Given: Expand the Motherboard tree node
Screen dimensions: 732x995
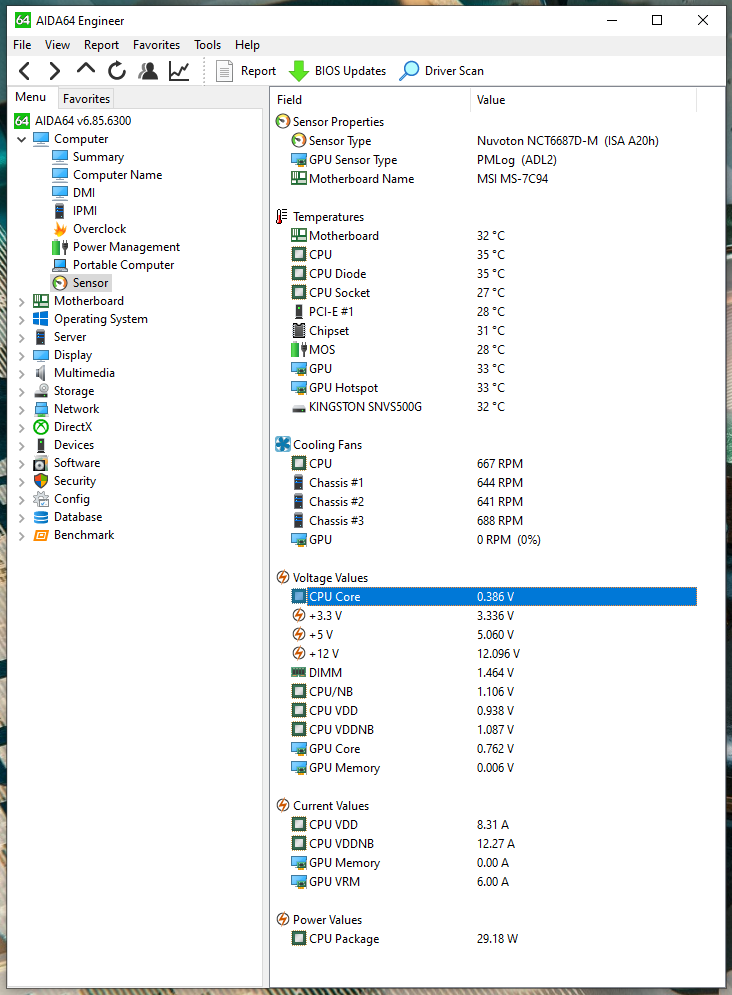Looking at the screenshot, I should click(x=22, y=301).
